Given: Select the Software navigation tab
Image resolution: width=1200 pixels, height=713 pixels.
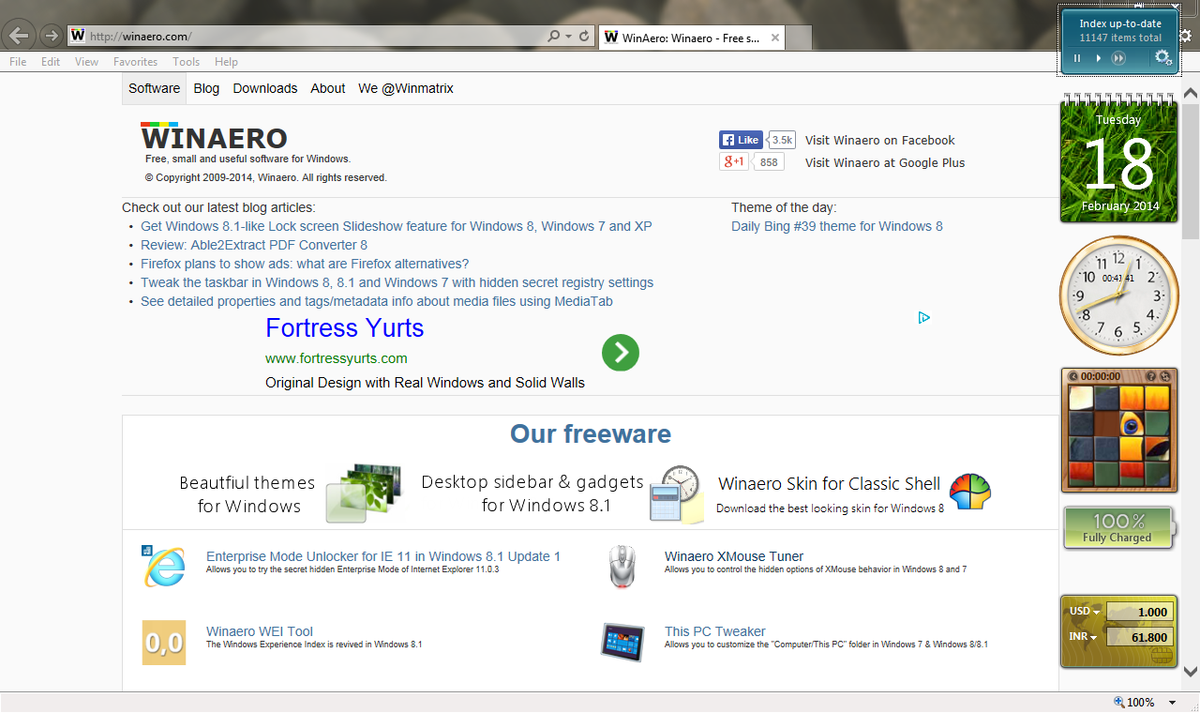Looking at the screenshot, I should [154, 88].
